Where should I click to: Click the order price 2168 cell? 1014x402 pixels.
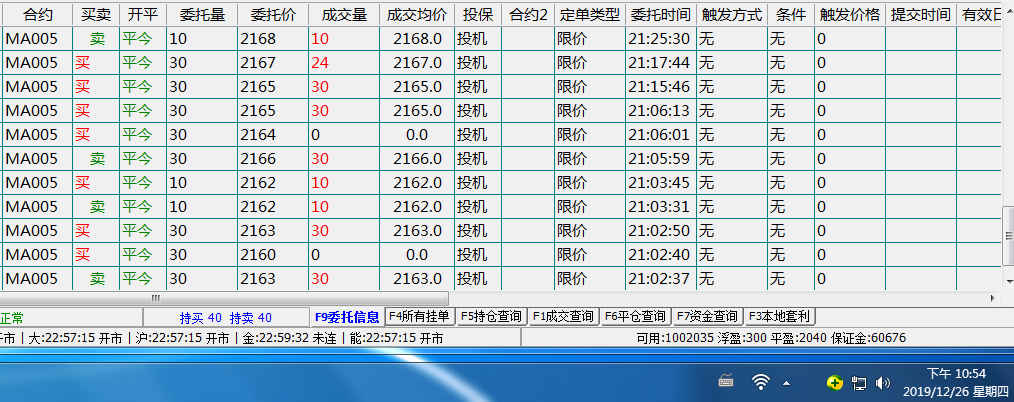(x=273, y=39)
